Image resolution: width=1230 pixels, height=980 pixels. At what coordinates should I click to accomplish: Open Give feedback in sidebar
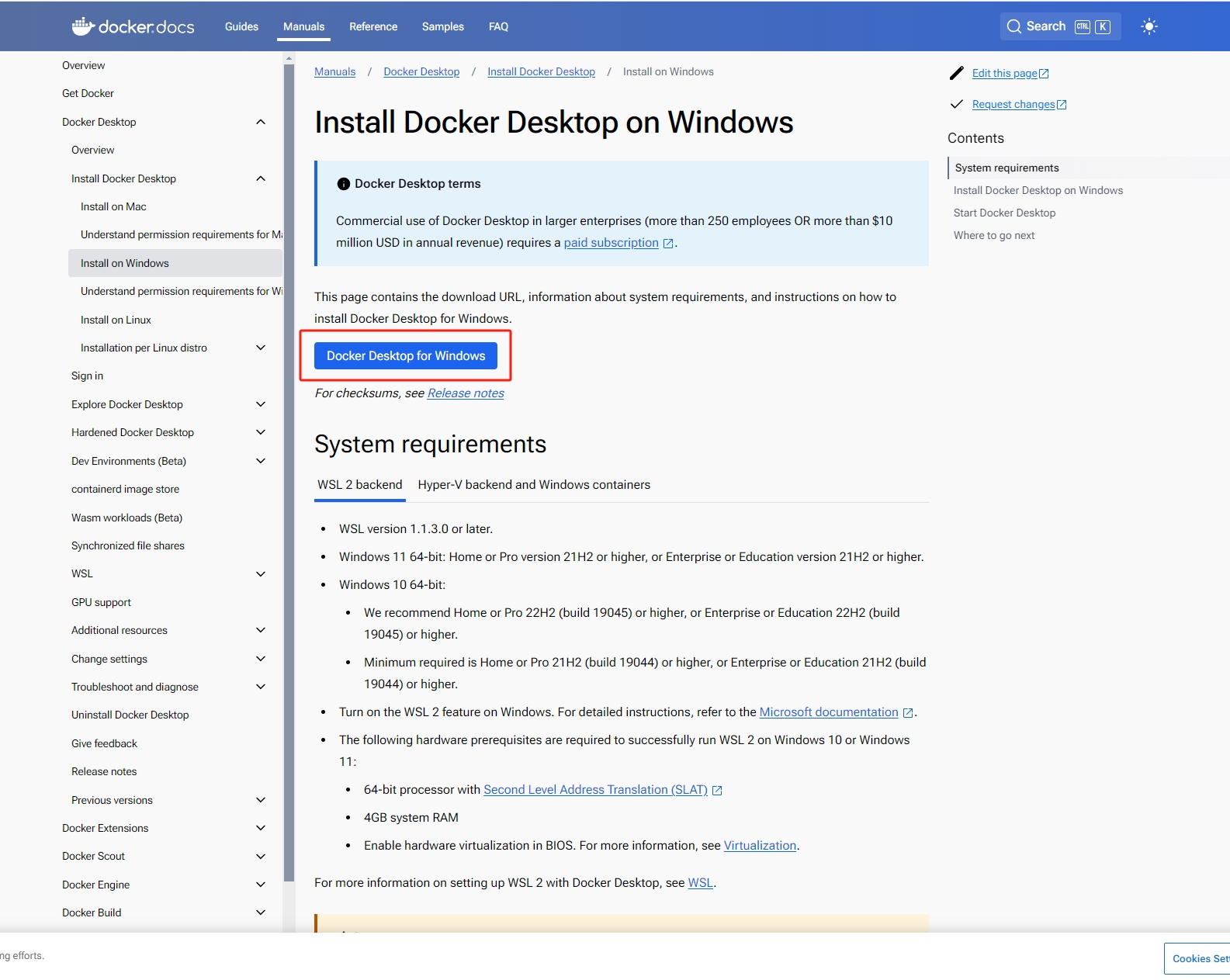pyautogui.click(x=104, y=743)
